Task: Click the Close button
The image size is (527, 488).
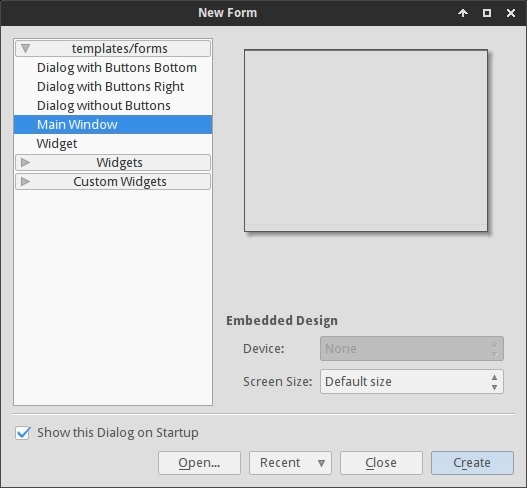Action: 381,463
